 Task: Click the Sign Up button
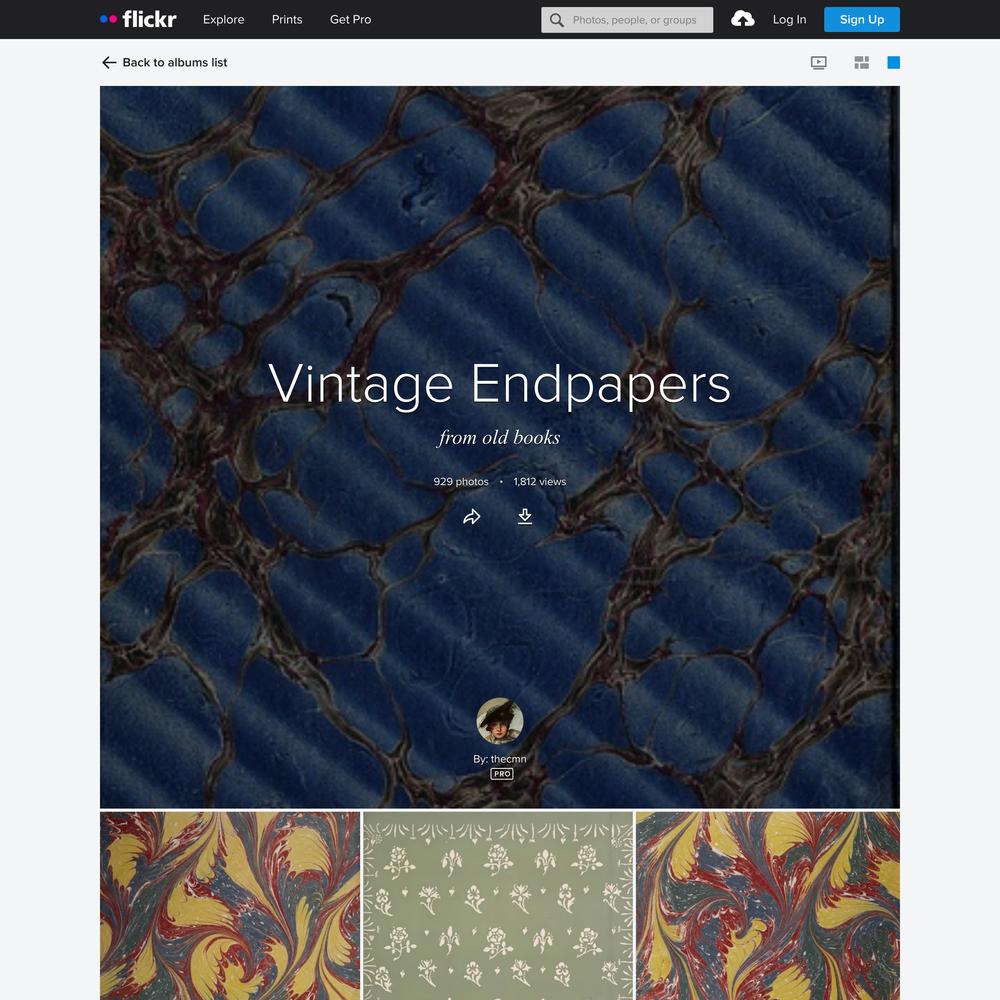tap(862, 20)
